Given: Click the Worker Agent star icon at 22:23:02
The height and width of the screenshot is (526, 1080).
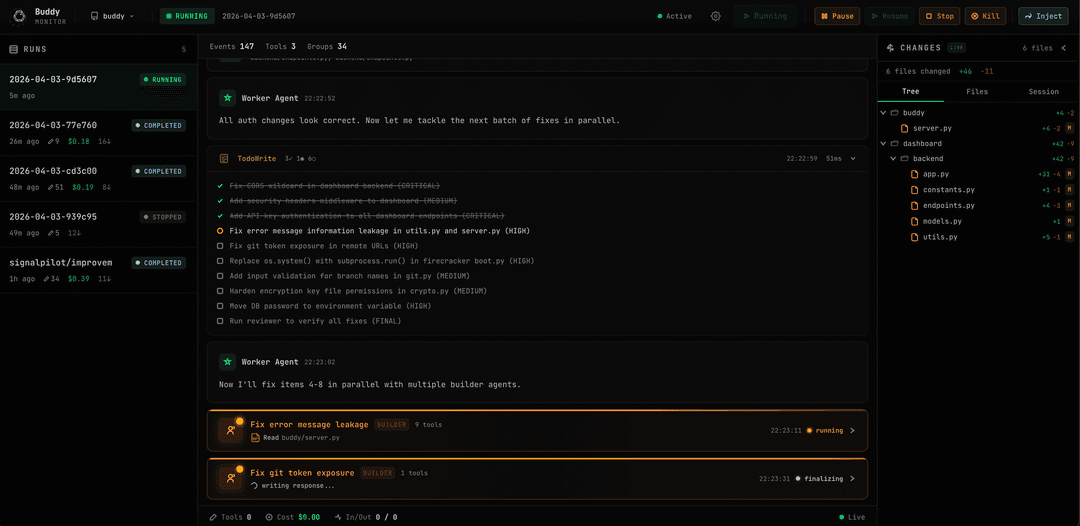Looking at the screenshot, I should point(227,361).
